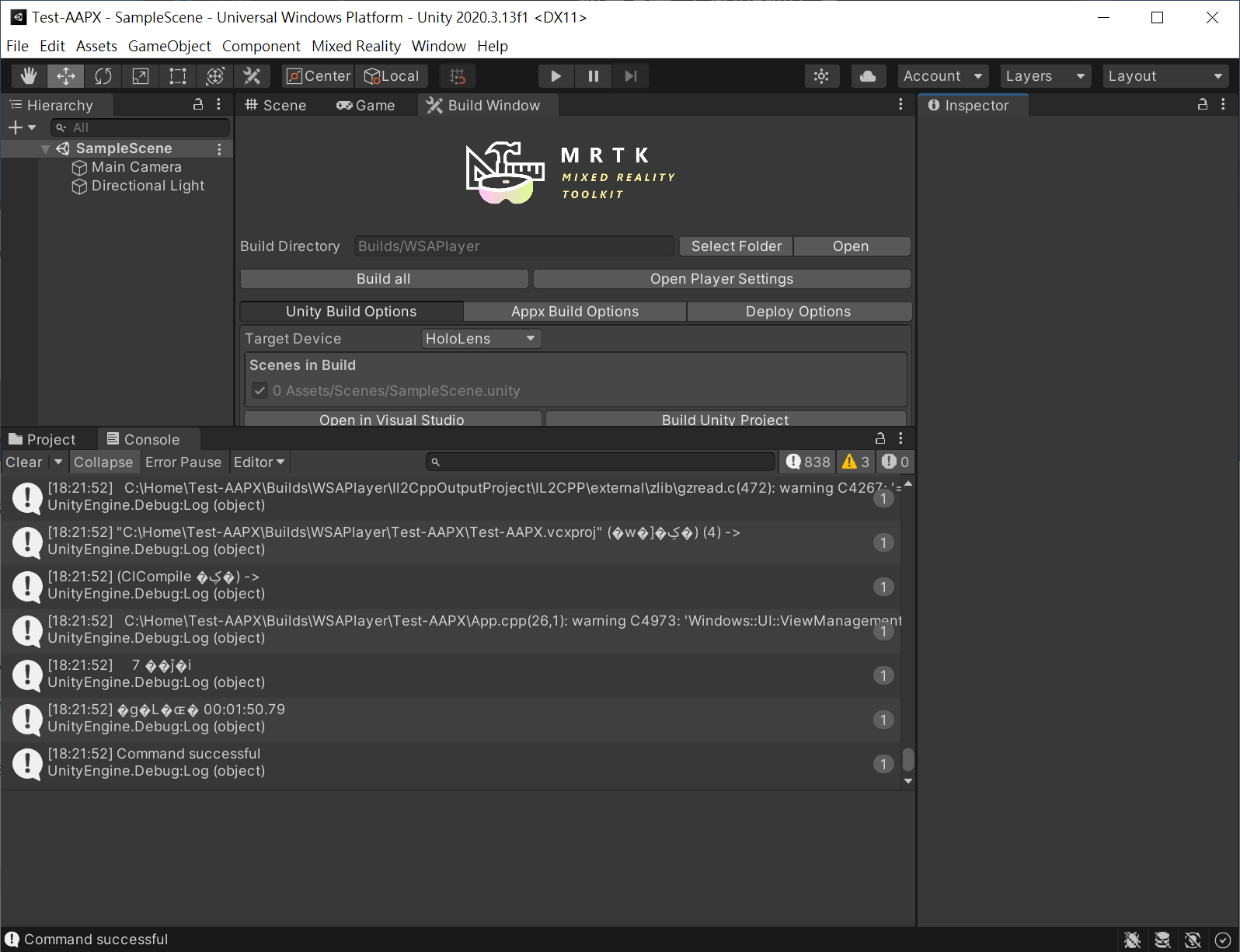Select the Move tool
The width and height of the screenshot is (1240, 952).
(x=66, y=76)
